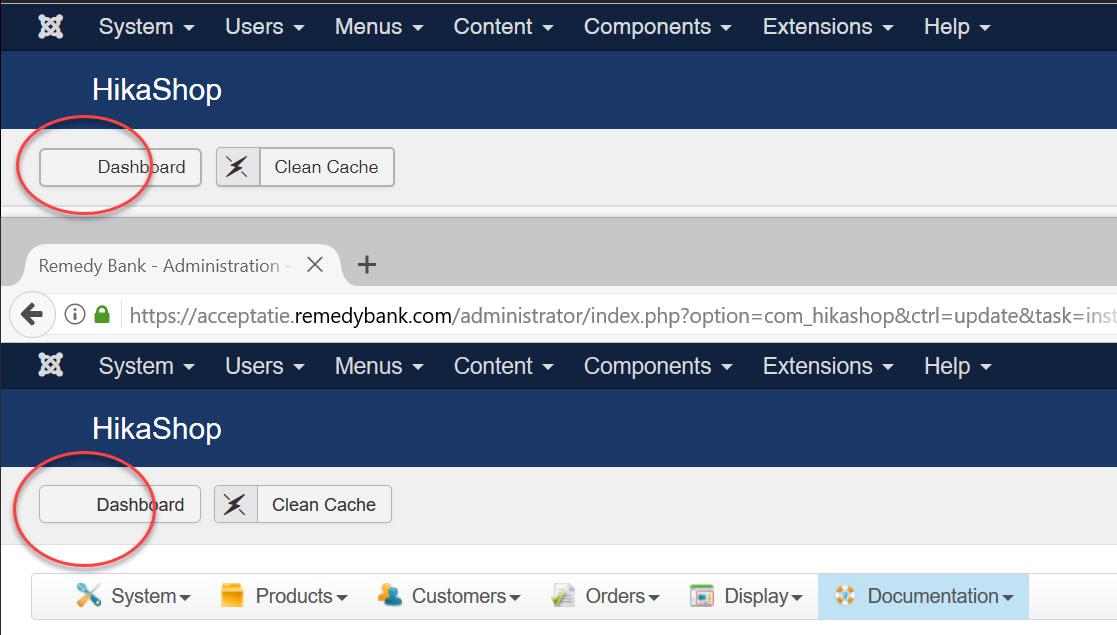The width and height of the screenshot is (1117, 635).
Task: Click the green padlock security icon
Action: [x=102, y=314]
